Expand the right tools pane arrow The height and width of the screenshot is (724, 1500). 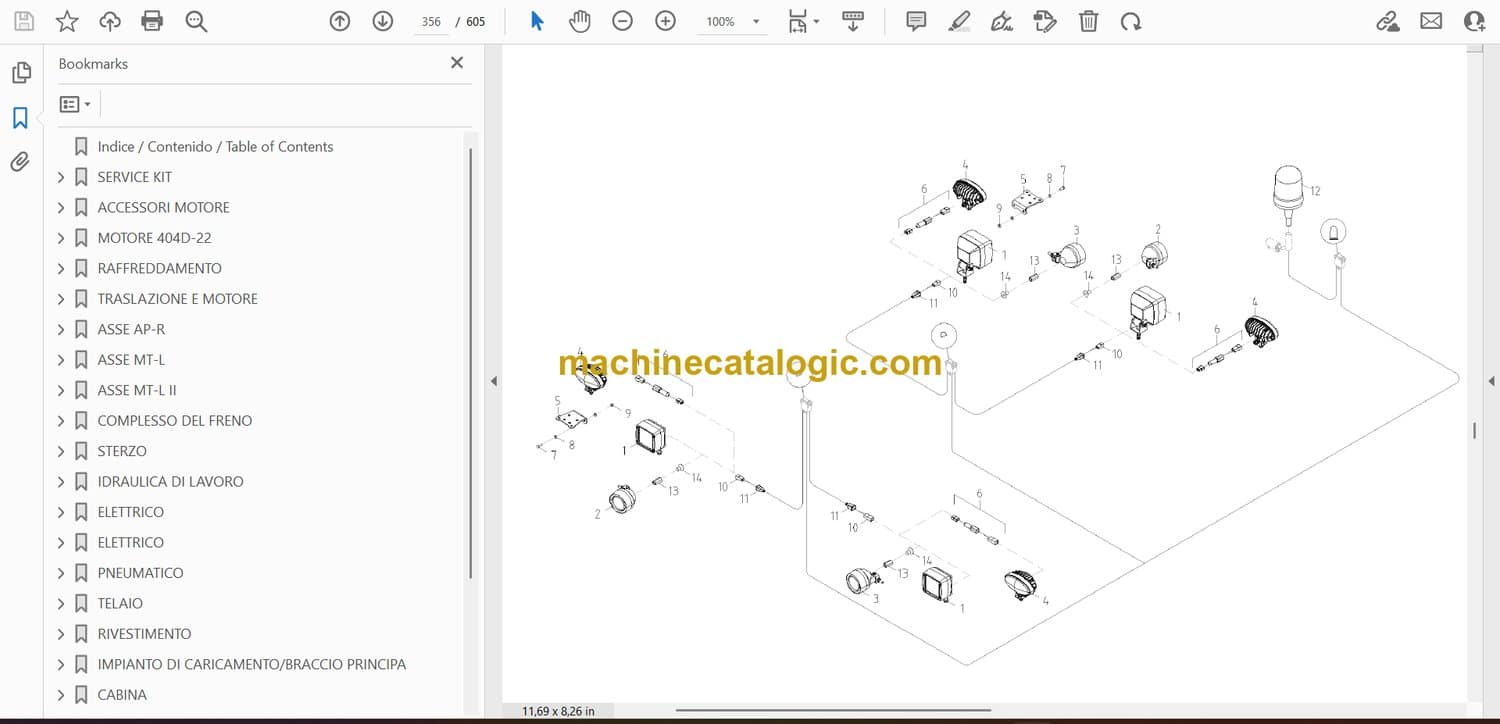point(1491,381)
